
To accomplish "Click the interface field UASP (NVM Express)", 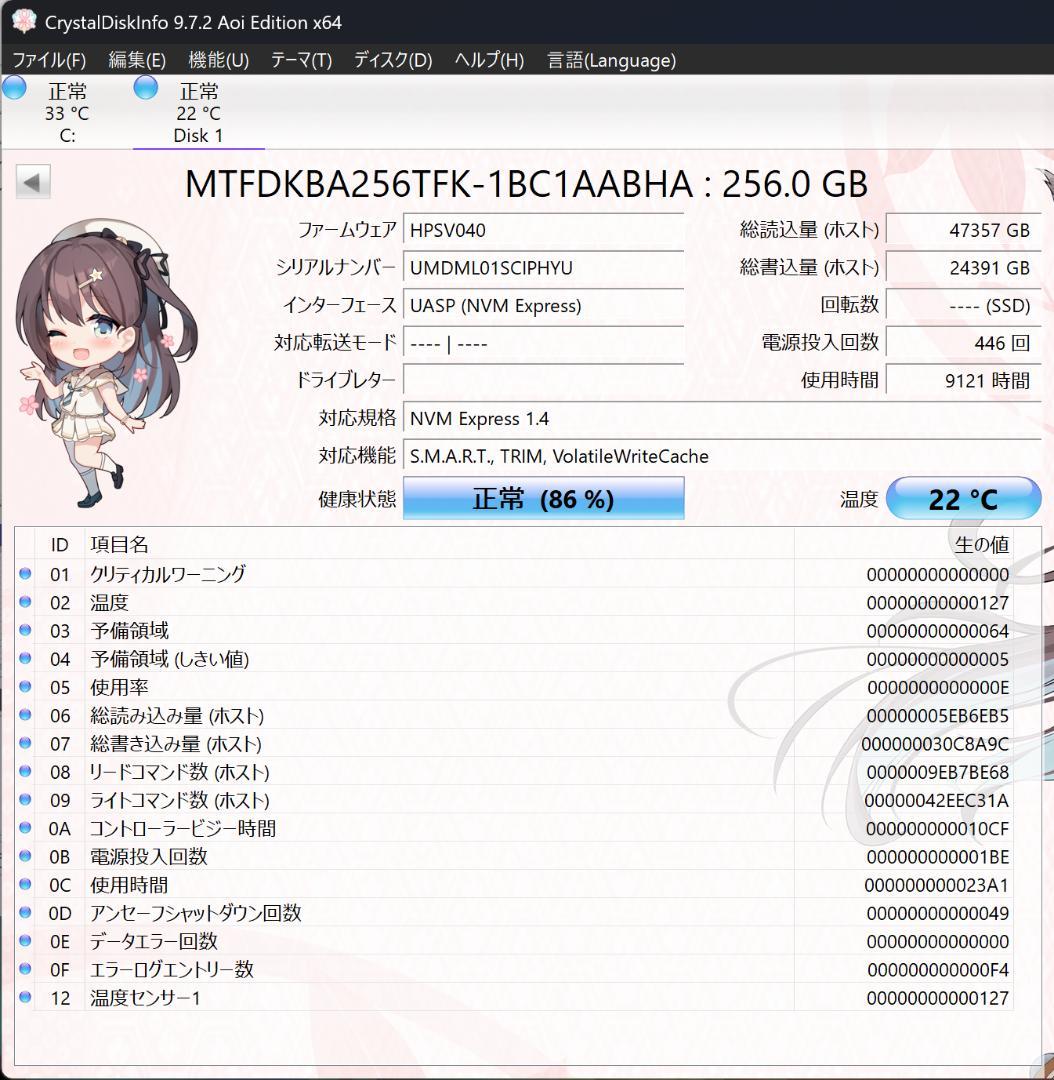I will click(x=544, y=306).
